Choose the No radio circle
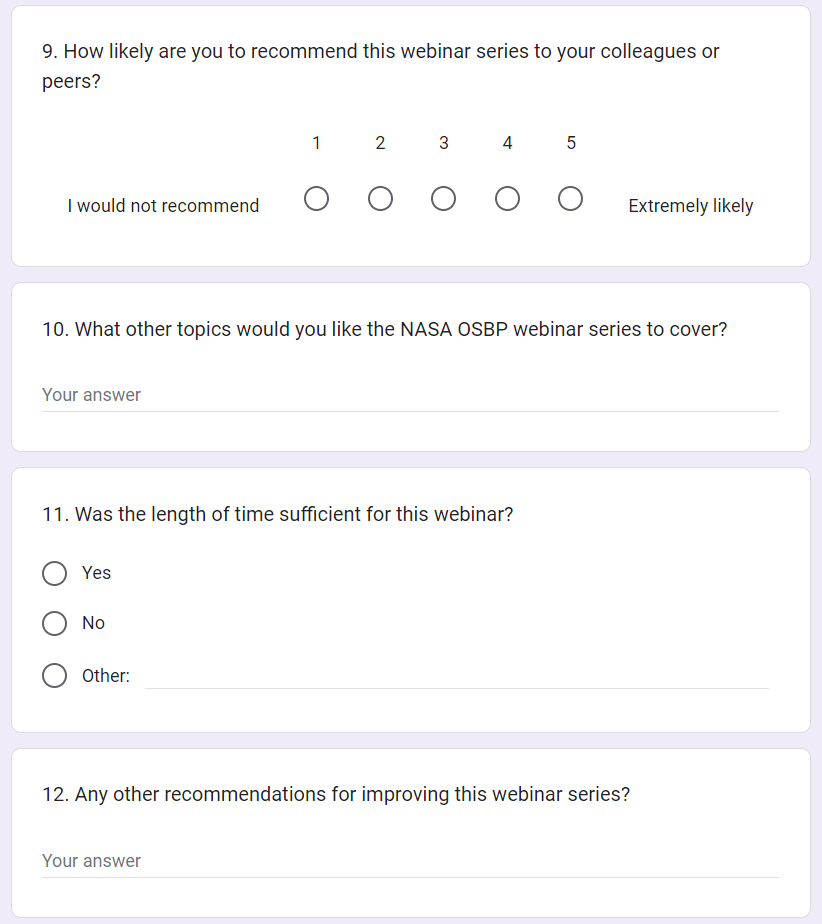 tap(55, 624)
